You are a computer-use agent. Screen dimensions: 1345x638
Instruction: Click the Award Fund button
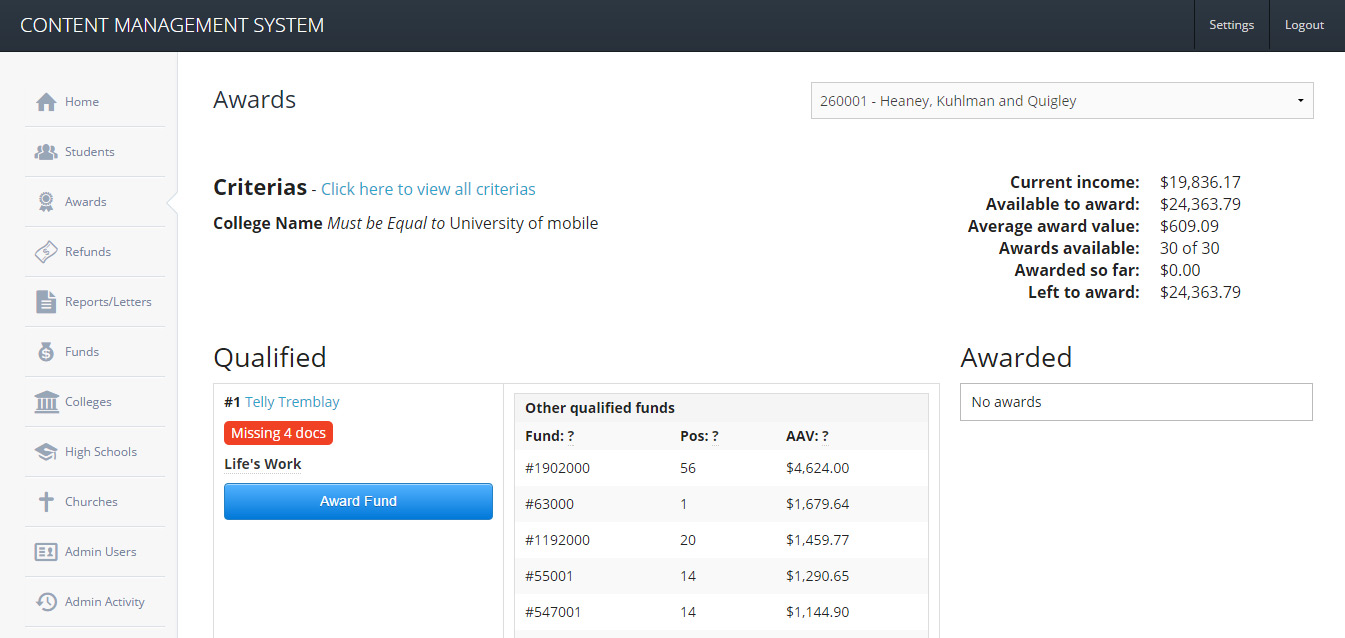[358, 501]
